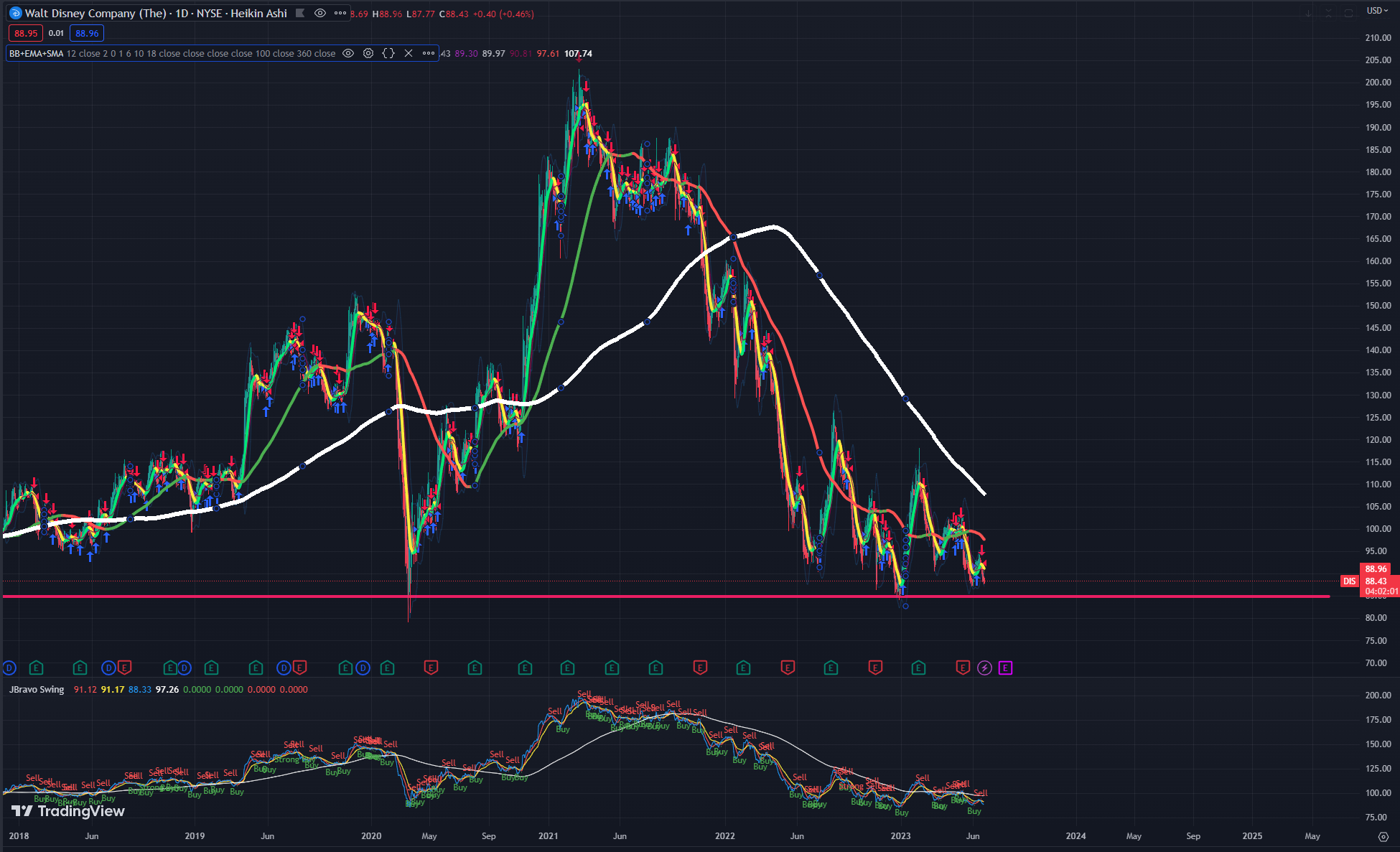Click the blue 88.33 JBravo Swing value
The height and width of the screenshot is (852, 1400).
point(140,690)
